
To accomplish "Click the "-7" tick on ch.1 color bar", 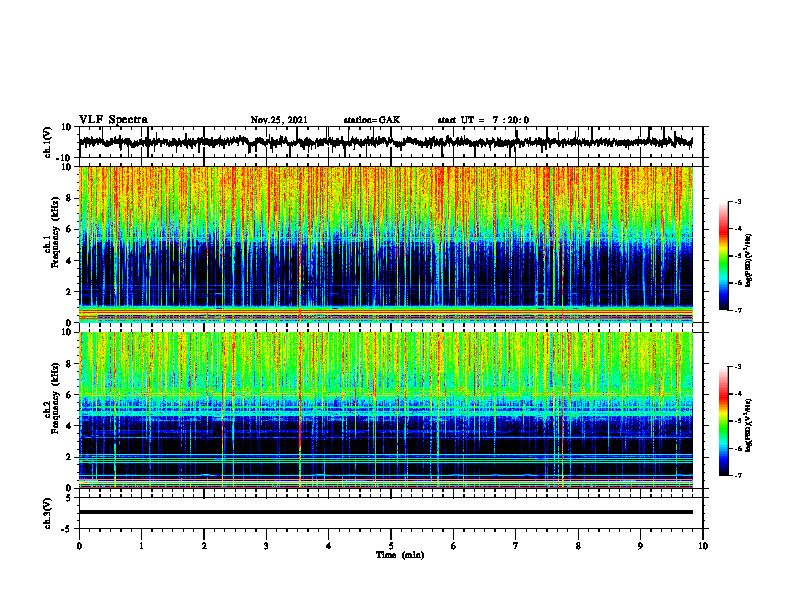I will coord(738,310).
